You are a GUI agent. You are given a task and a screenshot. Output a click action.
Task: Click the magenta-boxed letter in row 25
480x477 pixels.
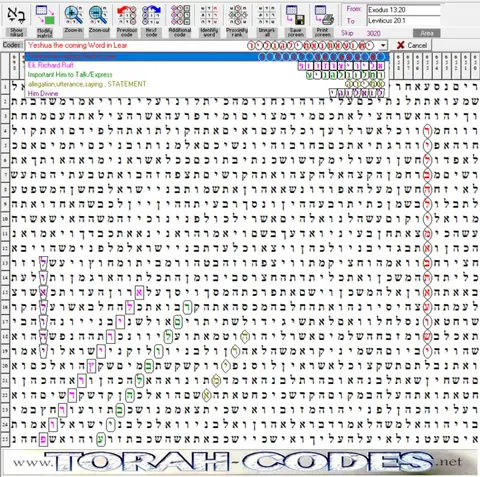43,439
